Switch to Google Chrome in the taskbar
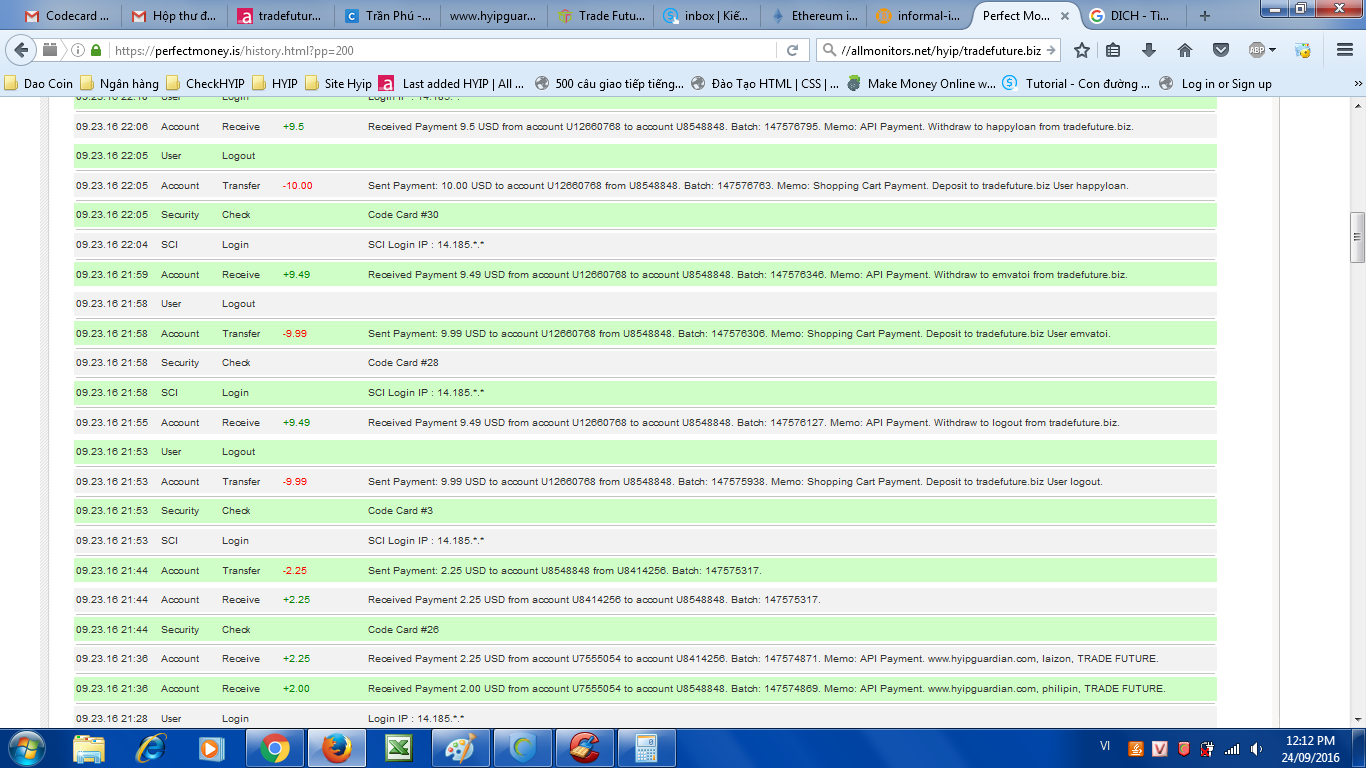1366x768 pixels. click(275, 748)
